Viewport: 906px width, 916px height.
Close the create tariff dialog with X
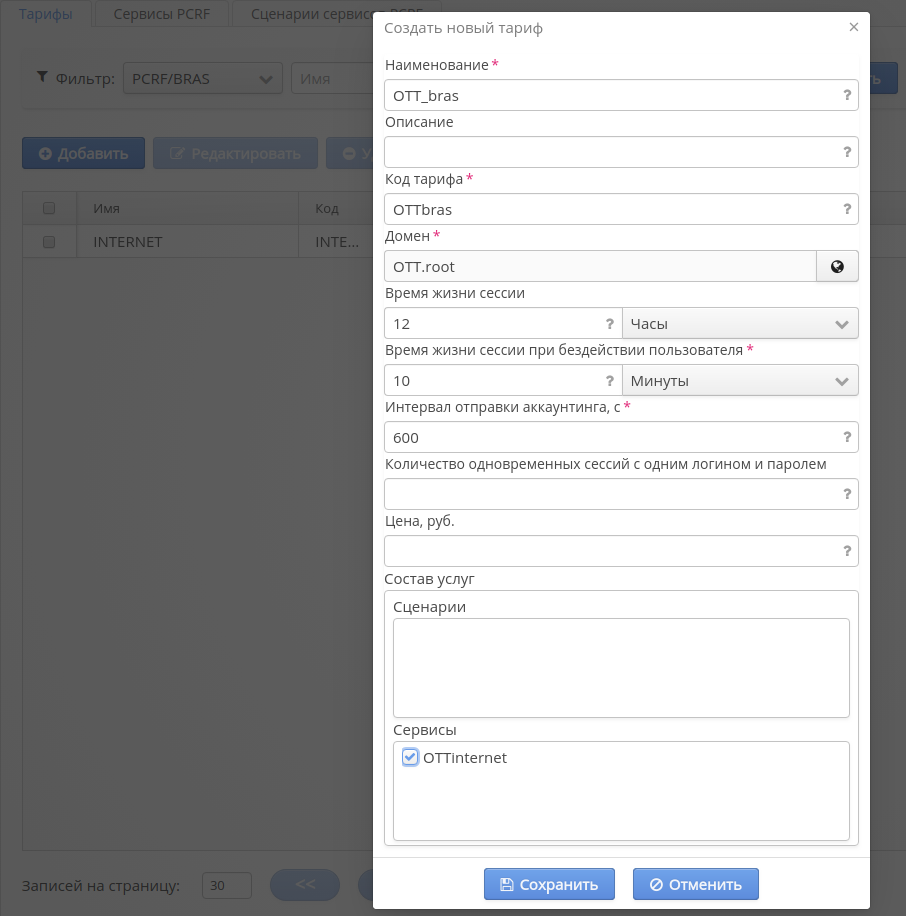(x=853, y=28)
